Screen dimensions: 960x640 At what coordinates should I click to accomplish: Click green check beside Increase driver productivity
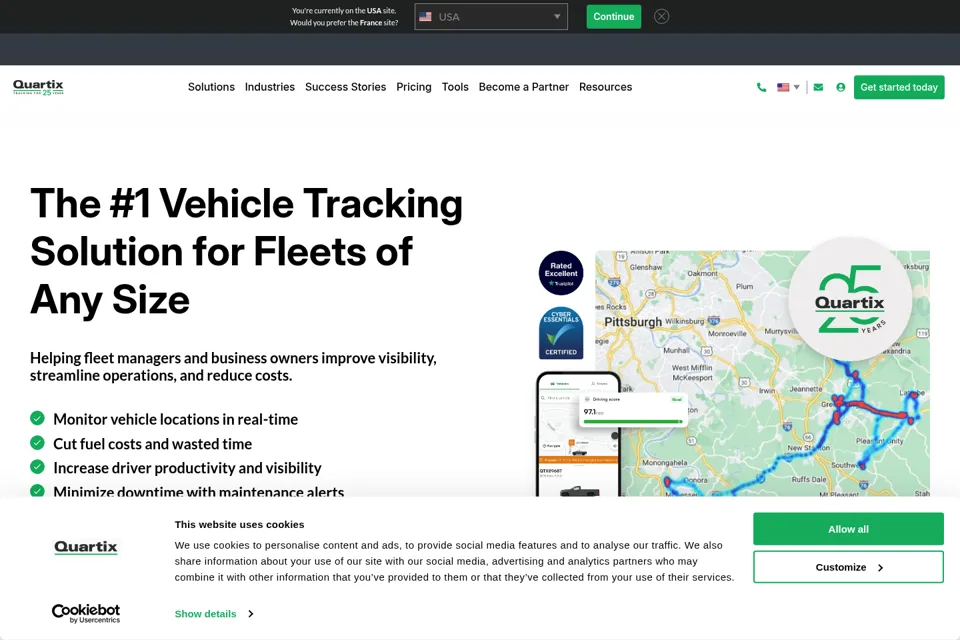(37, 467)
